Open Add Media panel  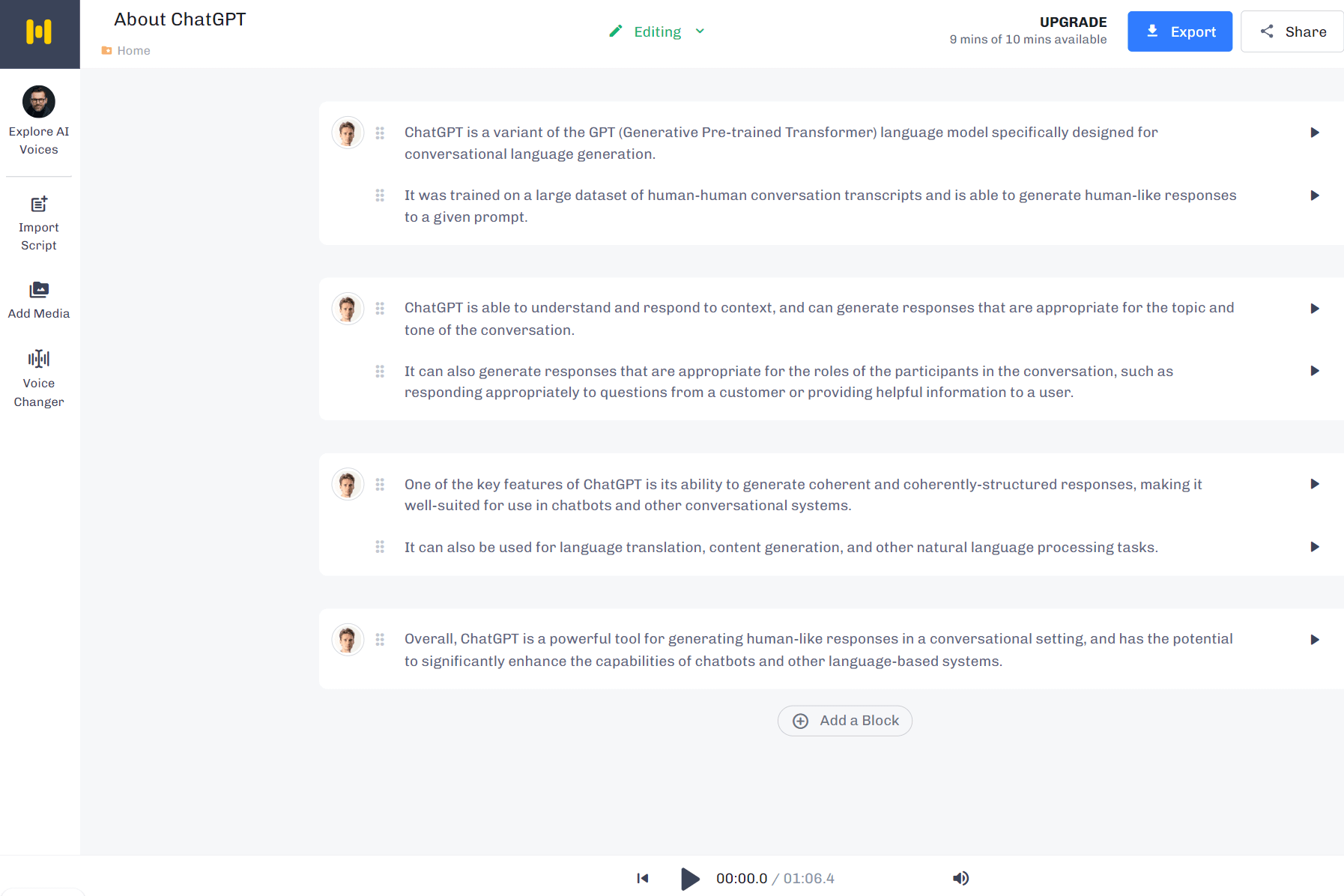pyautogui.click(x=39, y=300)
